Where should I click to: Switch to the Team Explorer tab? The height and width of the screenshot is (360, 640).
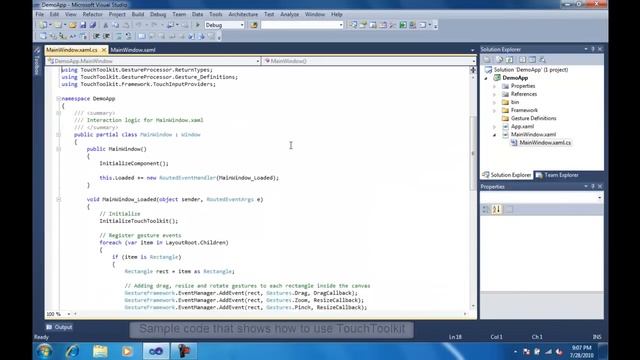click(x=557, y=175)
